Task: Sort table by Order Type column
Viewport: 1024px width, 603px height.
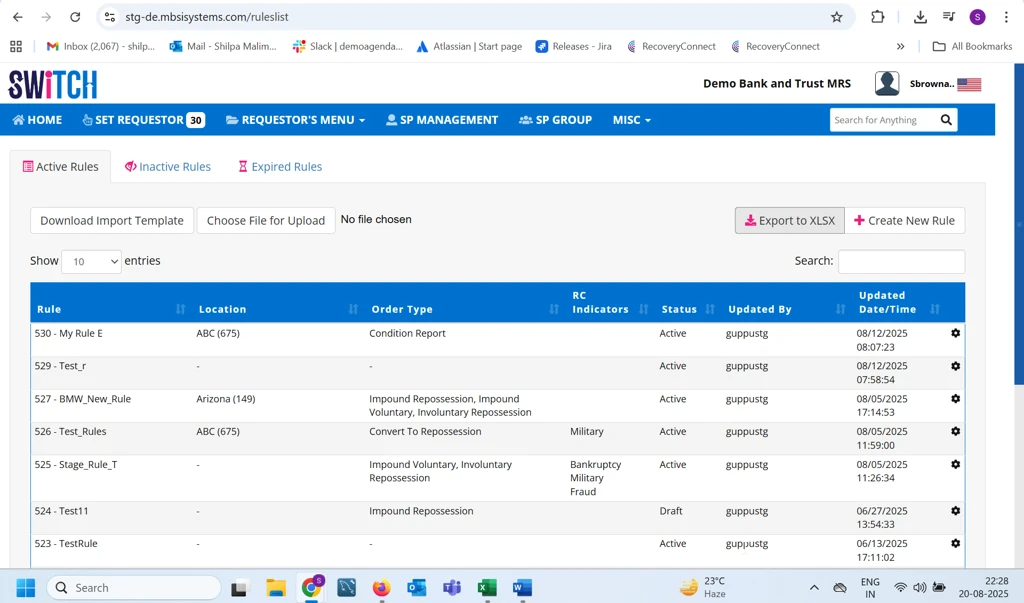Action: [554, 309]
